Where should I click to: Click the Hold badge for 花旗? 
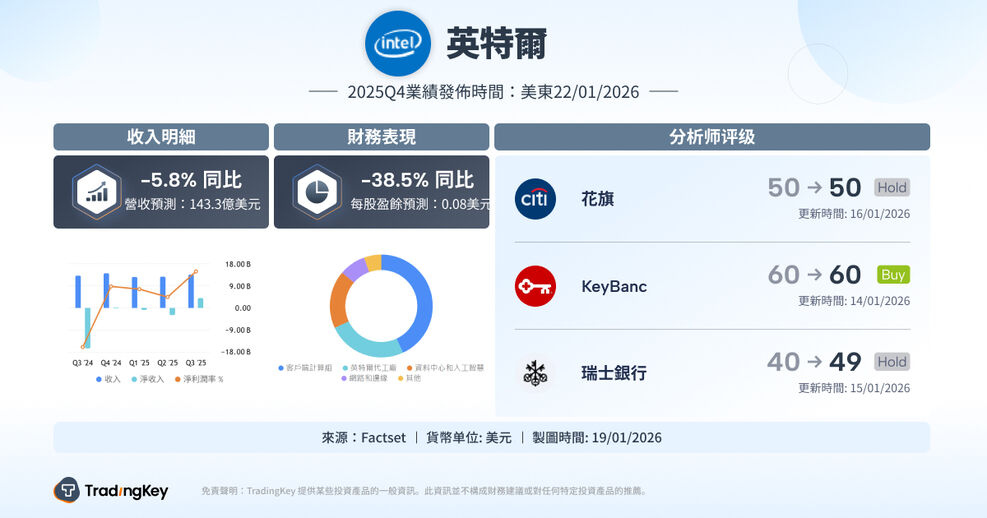892,187
